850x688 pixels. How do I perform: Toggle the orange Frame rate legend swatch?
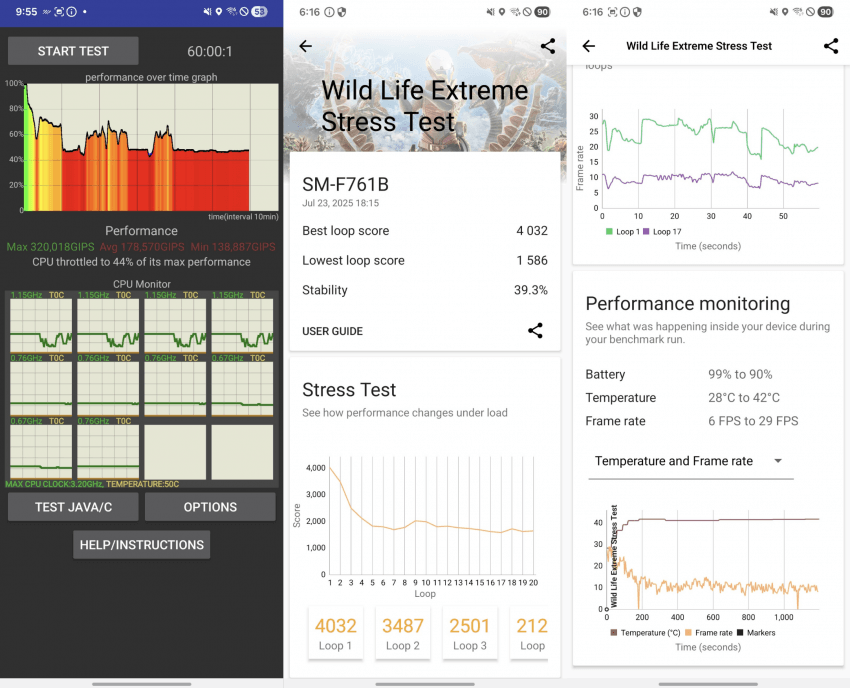[688, 633]
